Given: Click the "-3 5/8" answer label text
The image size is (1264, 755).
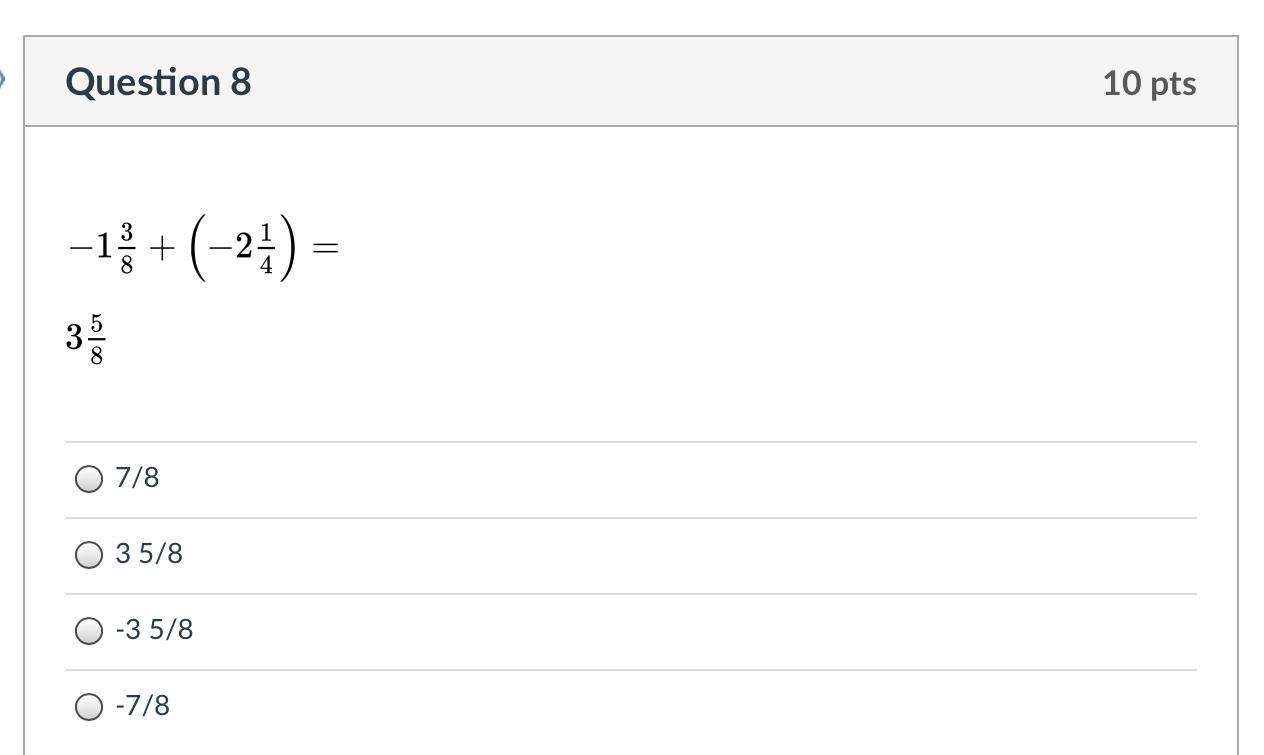Looking at the screenshot, I should [154, 630].
